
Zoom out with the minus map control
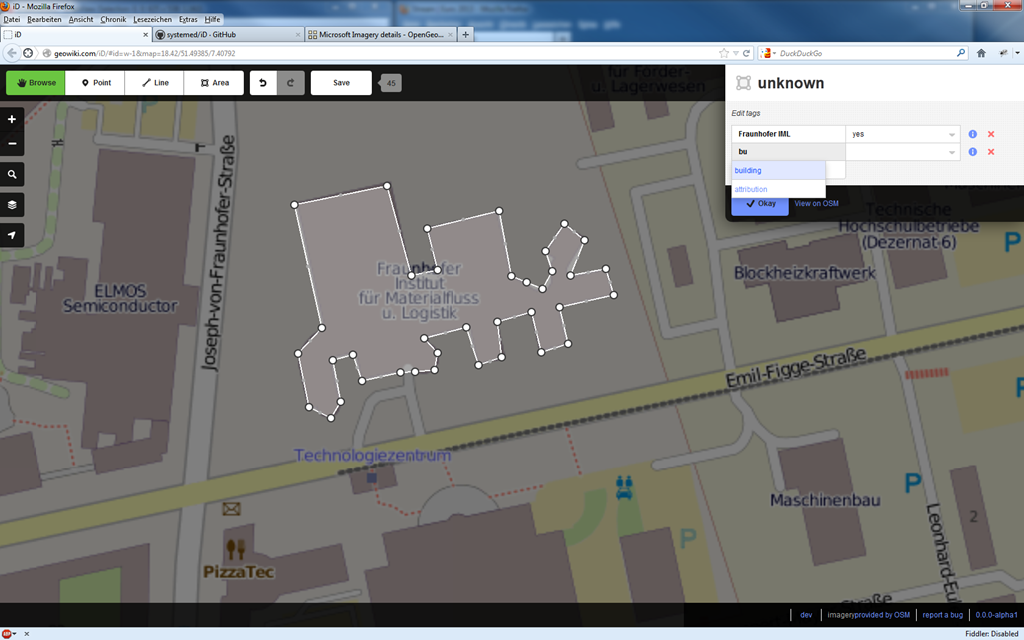point(12,144)
